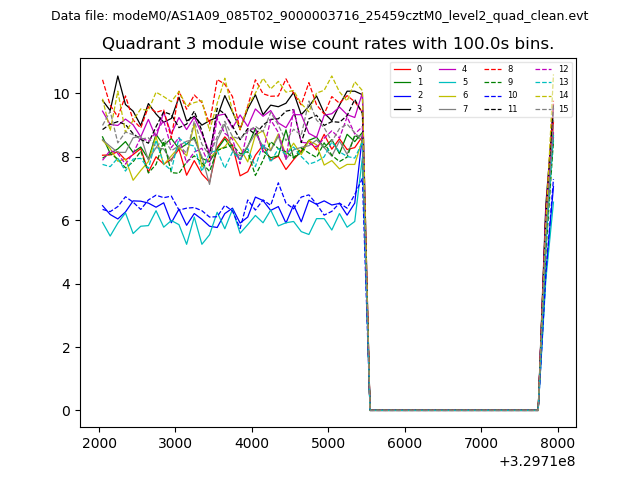Viewport: 640px width, 480px height.
Task: Click the x-axis offset label +3.2971e8
Action: point(535,461)
